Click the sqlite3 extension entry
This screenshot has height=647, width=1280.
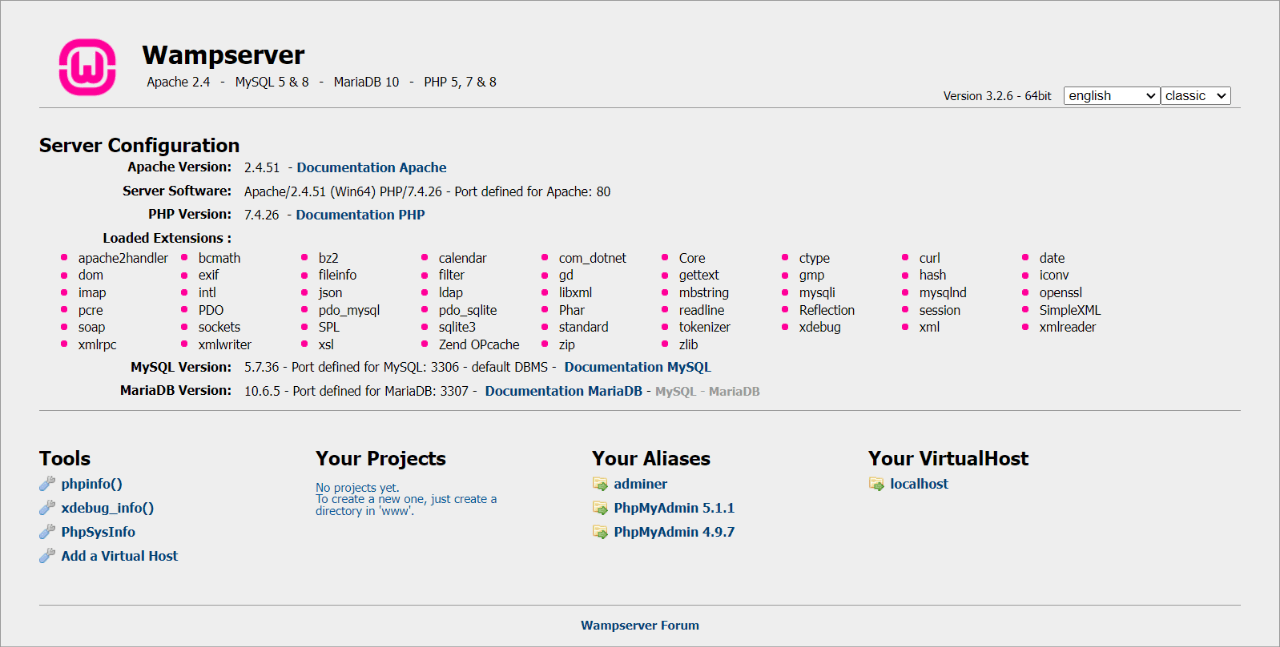tap(457, 327)
